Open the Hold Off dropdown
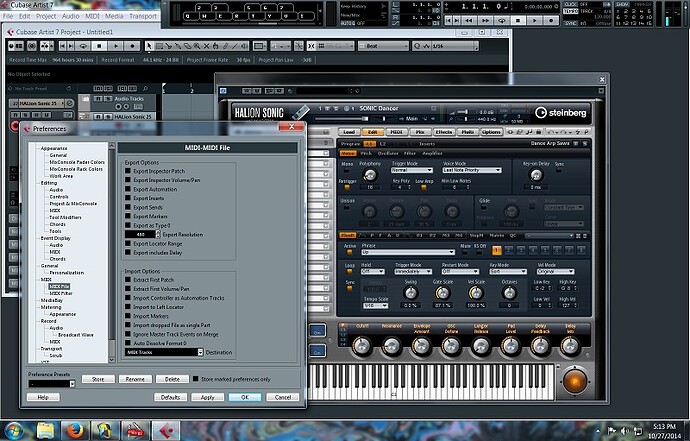 (373, 272)
